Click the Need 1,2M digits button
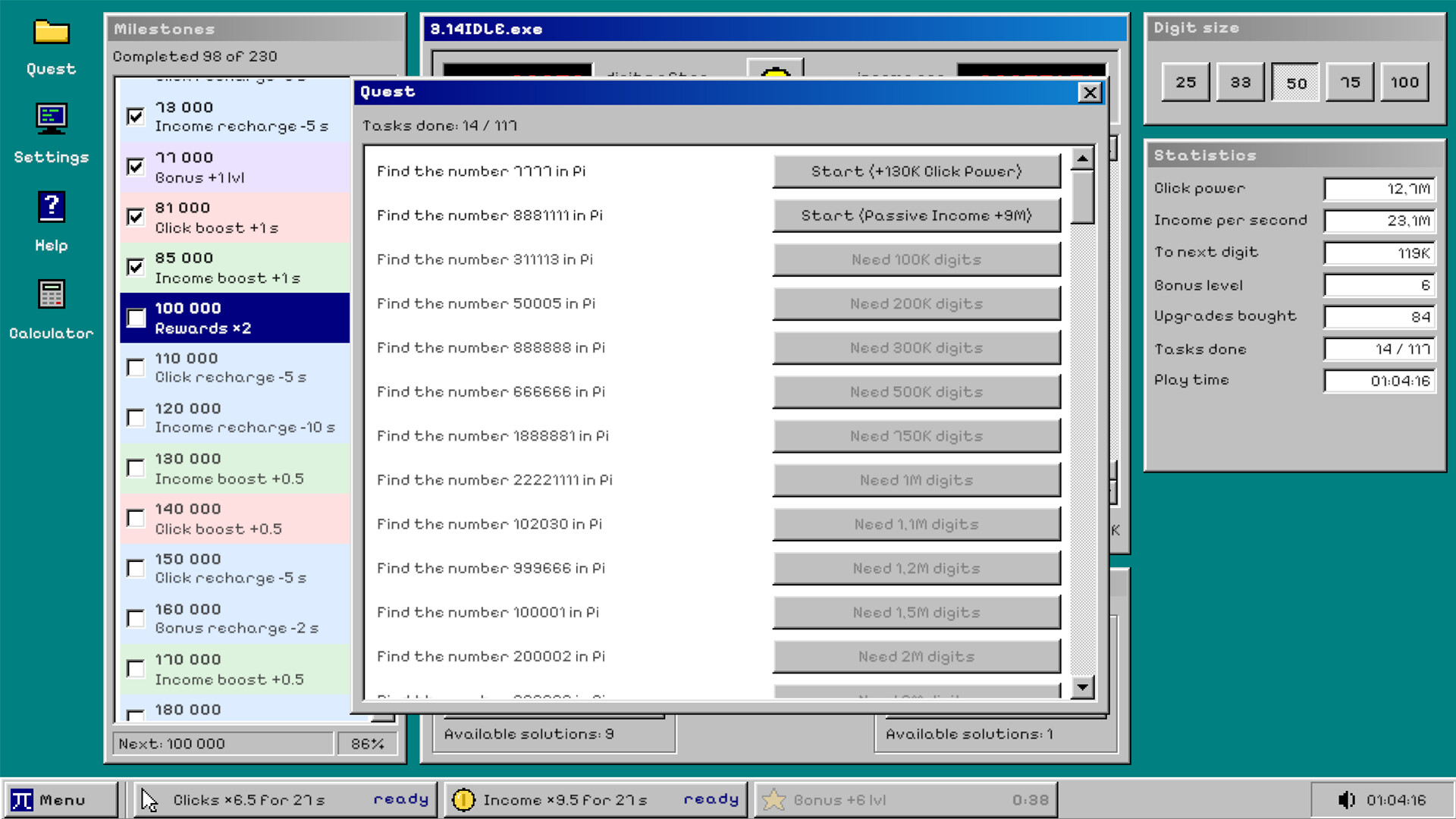 pyautogui.click(x=916, y=568)
